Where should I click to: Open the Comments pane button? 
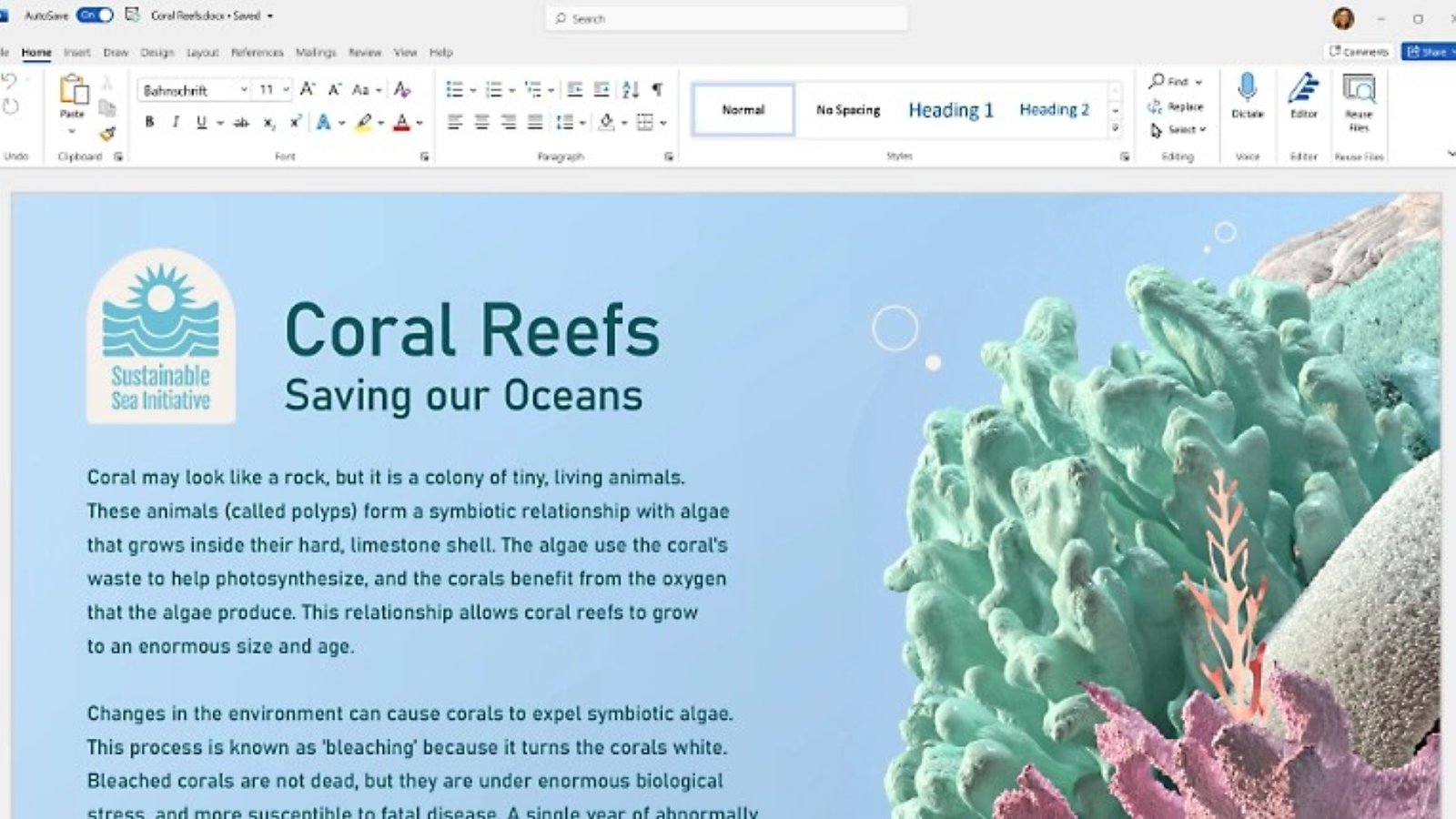tap(1359, 52)
